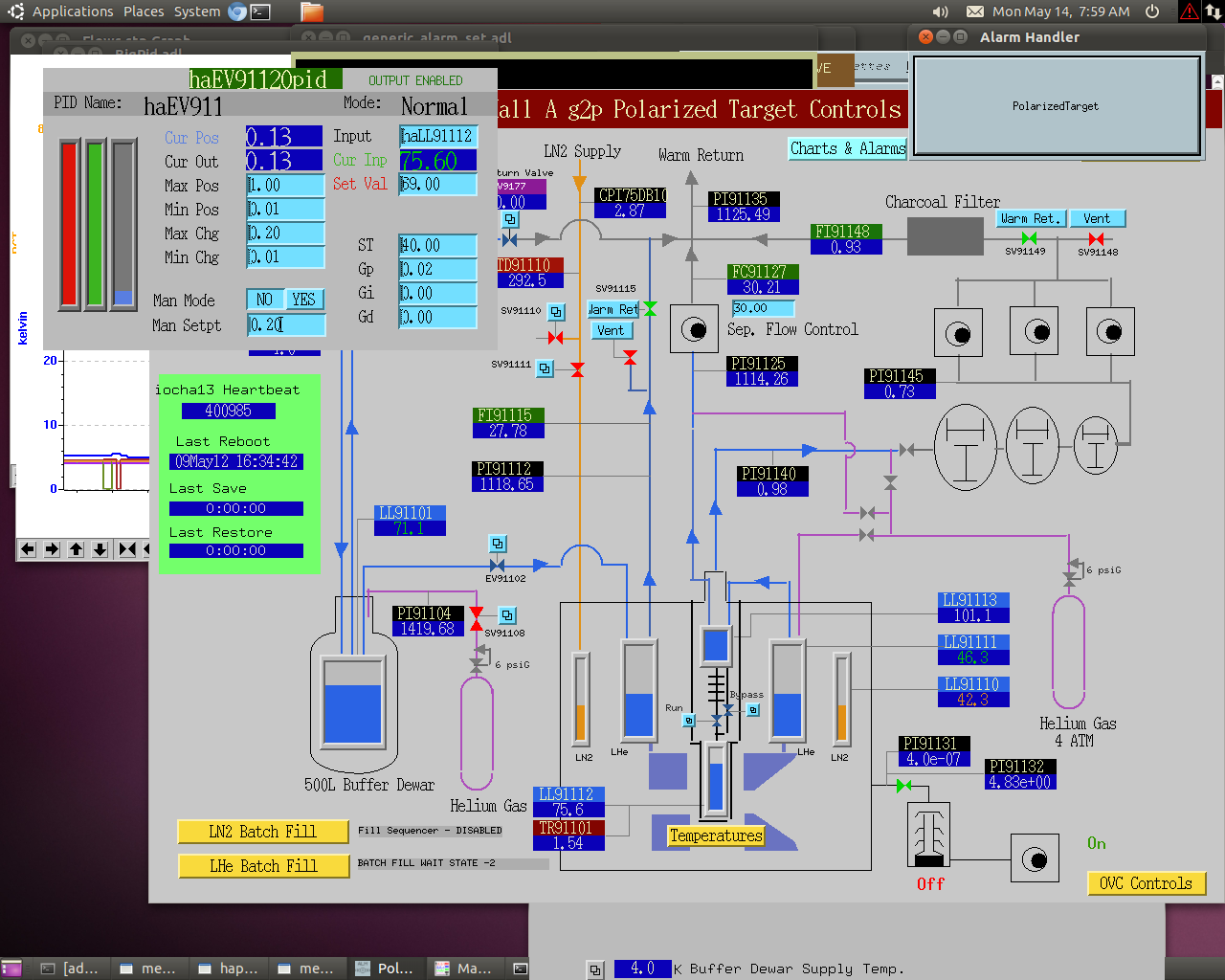Click the ST field 40.00
This screenshot has width=1225, height=980.
pos(438,245)
